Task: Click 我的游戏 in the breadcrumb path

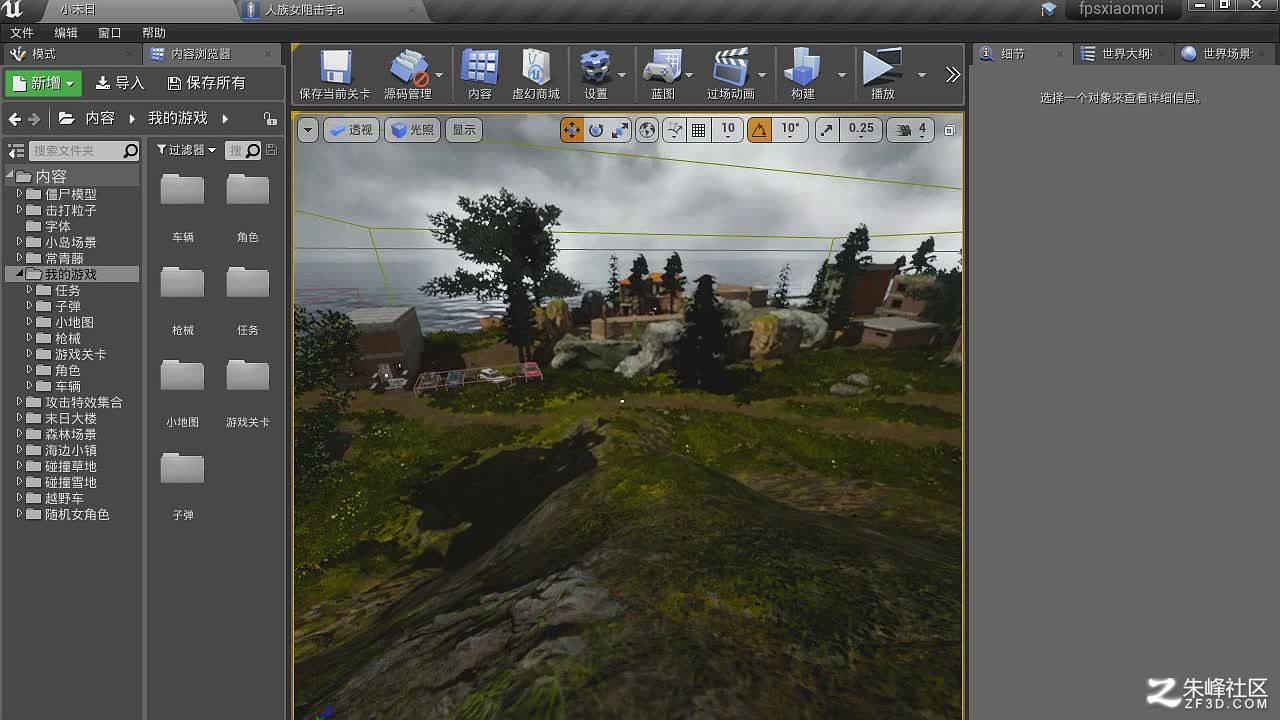Action: [x=178, y=118]
